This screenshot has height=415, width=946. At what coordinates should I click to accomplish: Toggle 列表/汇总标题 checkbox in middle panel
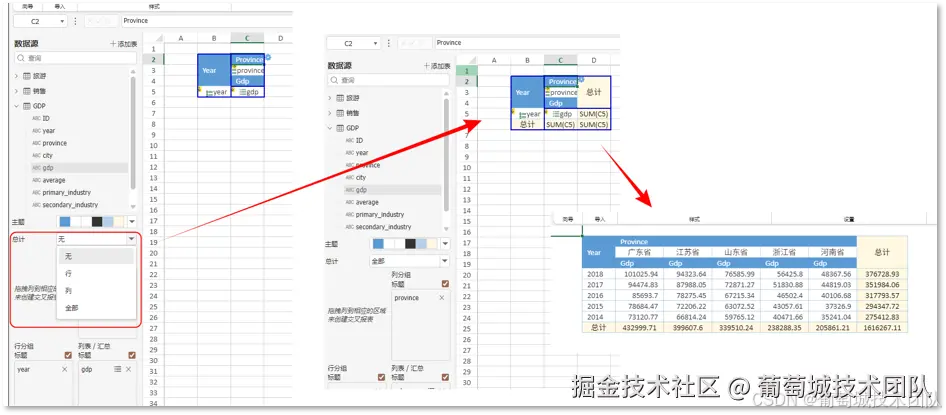click(x=445, y=377)
